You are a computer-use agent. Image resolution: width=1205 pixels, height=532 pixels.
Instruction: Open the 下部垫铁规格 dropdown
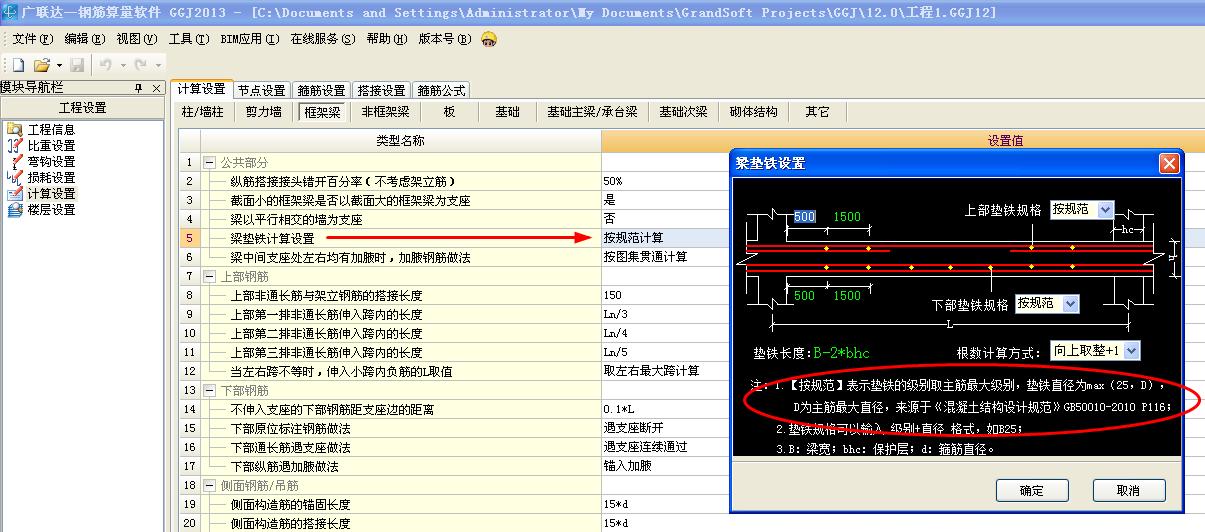[x=1071, y=303]
